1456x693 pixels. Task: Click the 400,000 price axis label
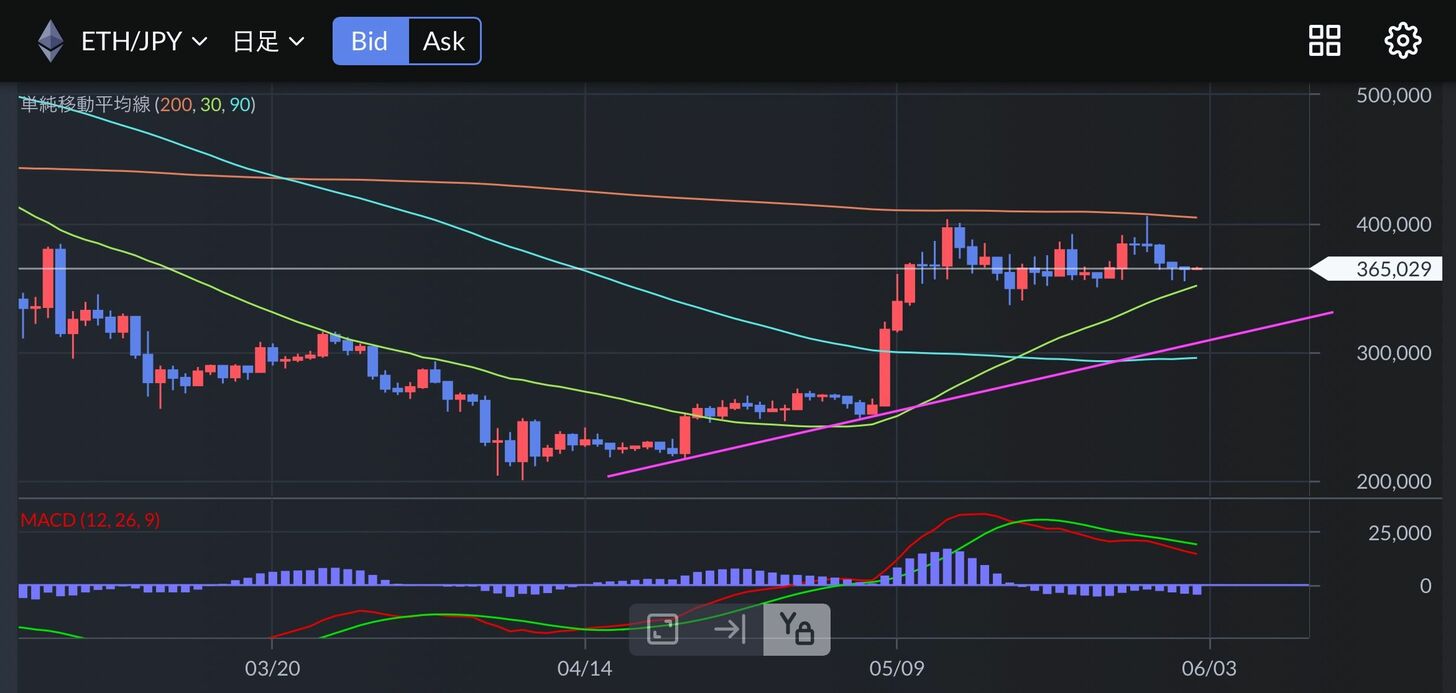(x=1393, y=224)
